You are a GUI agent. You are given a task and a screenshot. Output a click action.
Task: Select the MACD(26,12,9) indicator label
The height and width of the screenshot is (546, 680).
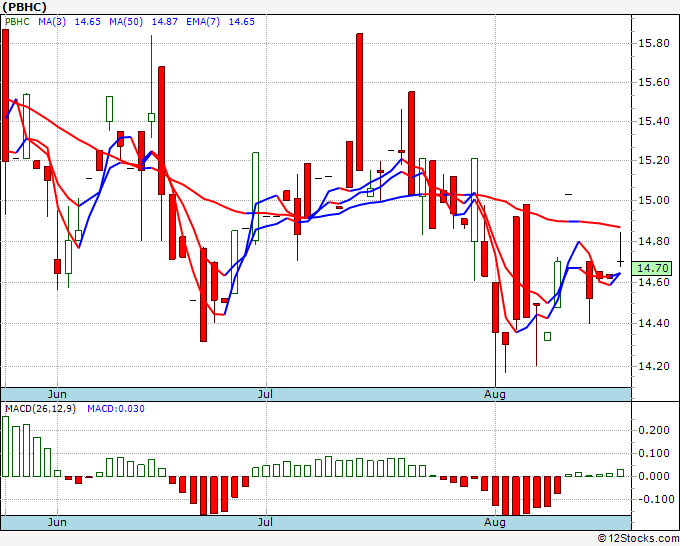40,409
